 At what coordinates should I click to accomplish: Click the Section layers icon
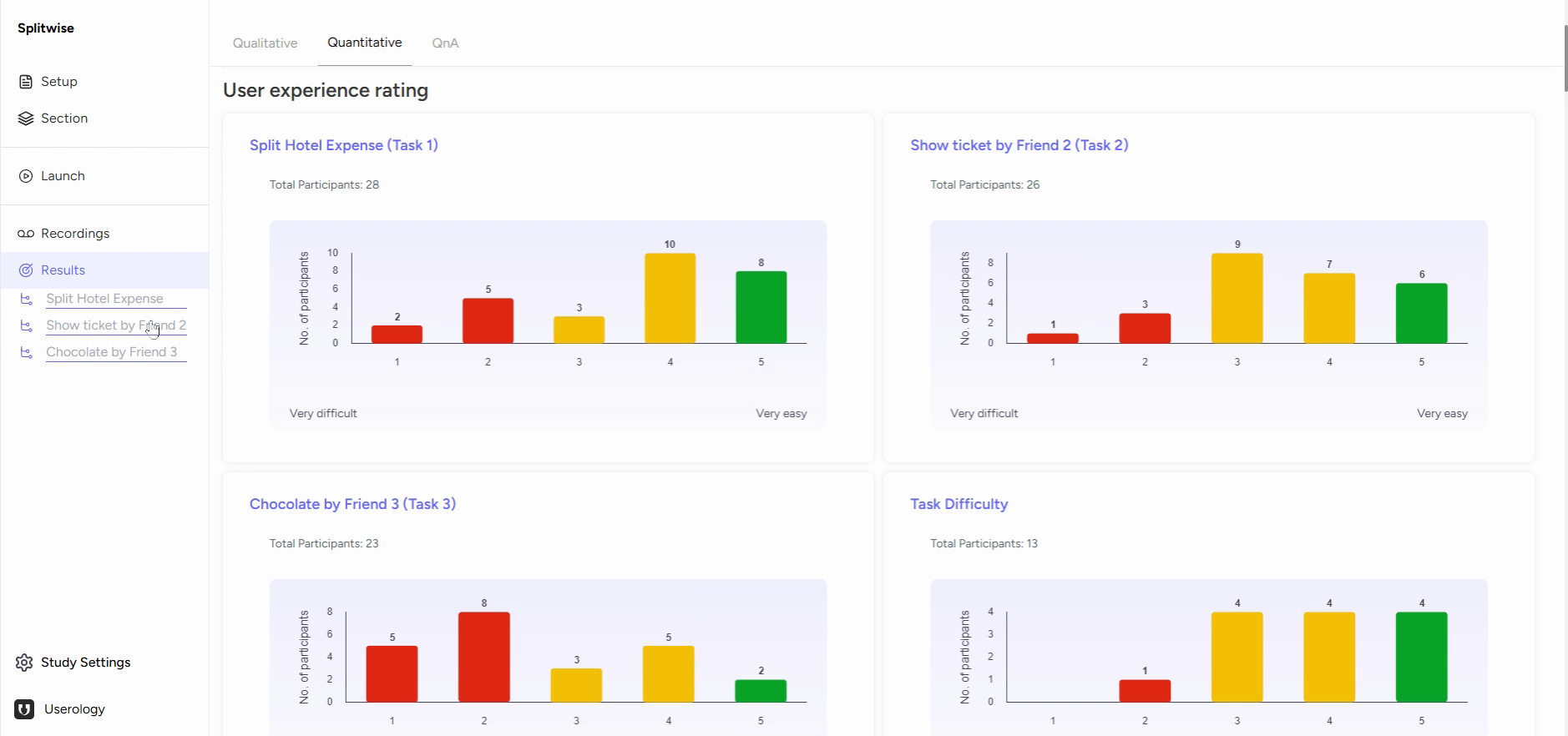(26, 118)
